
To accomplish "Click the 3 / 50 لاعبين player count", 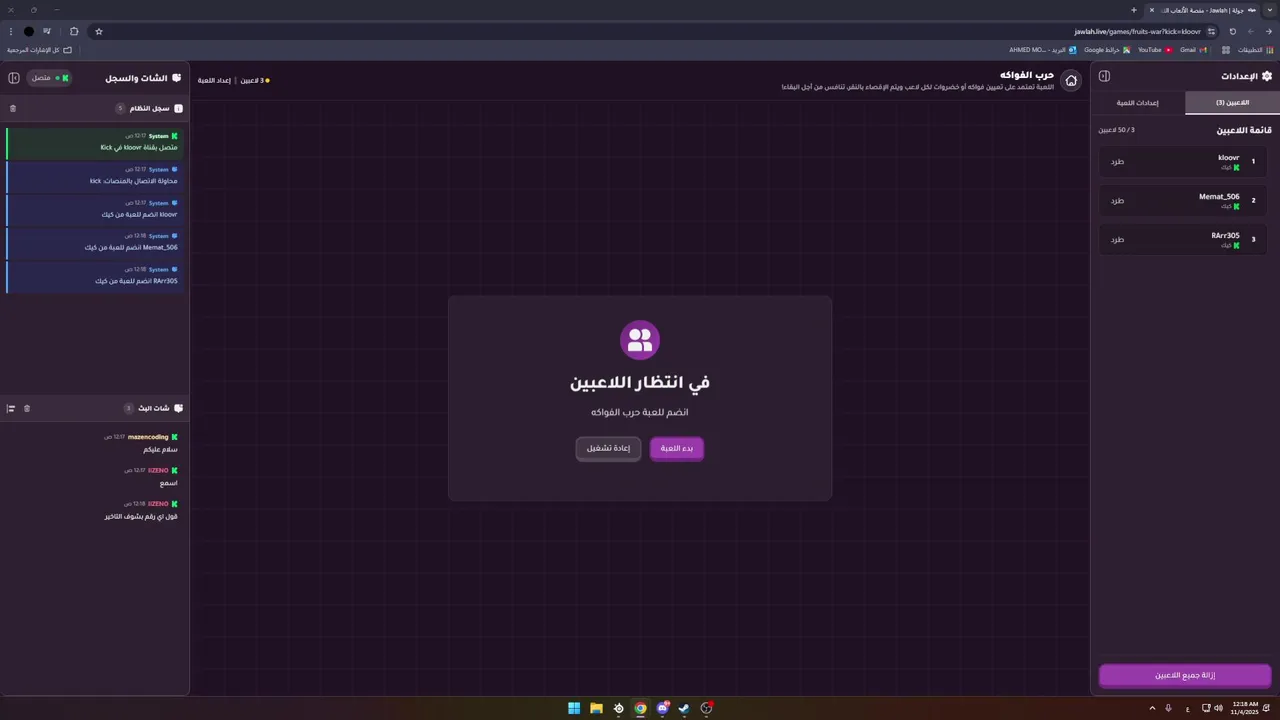I will [1116, 130].
